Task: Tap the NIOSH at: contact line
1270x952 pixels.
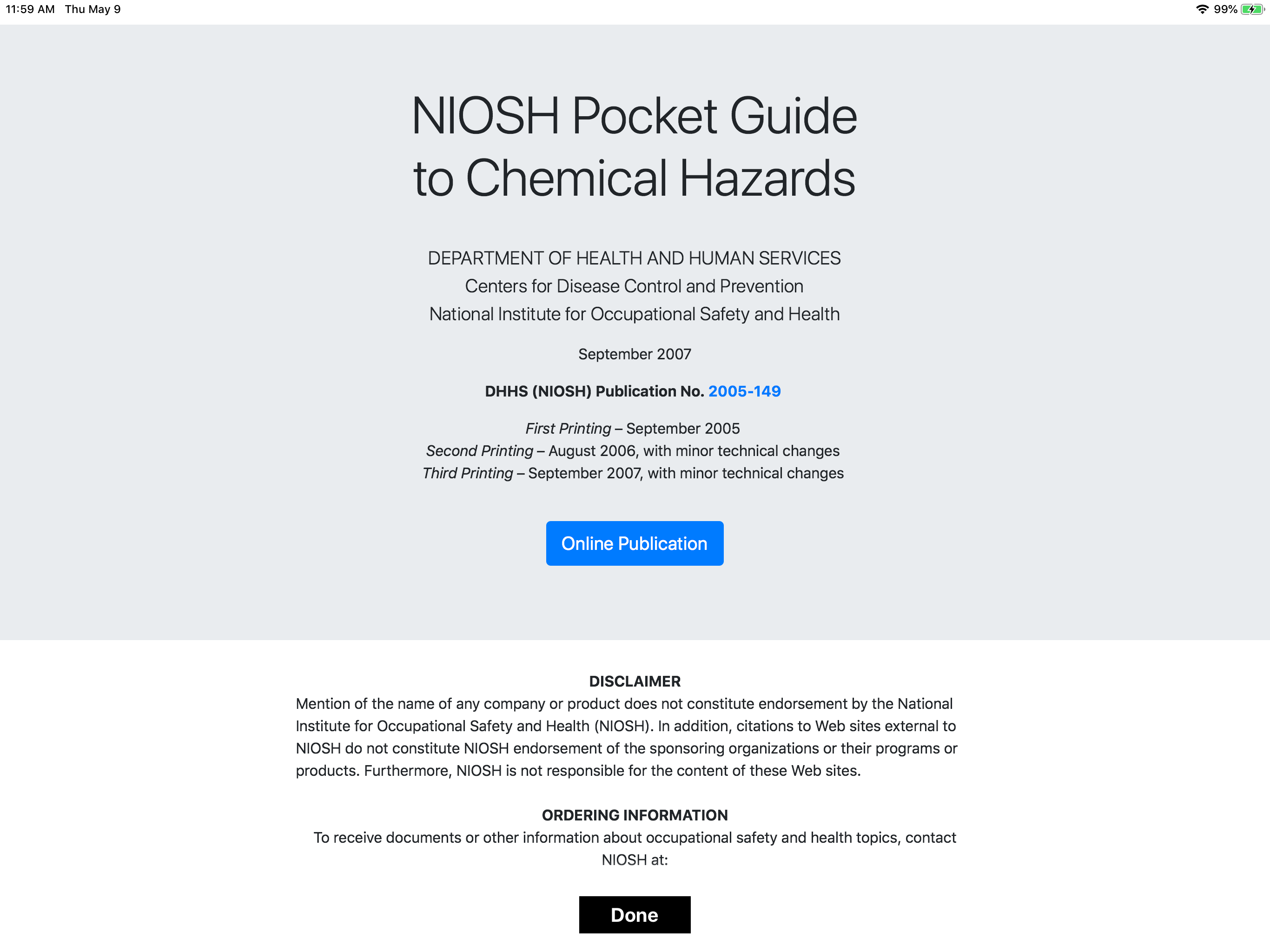Action: (635, 859)
